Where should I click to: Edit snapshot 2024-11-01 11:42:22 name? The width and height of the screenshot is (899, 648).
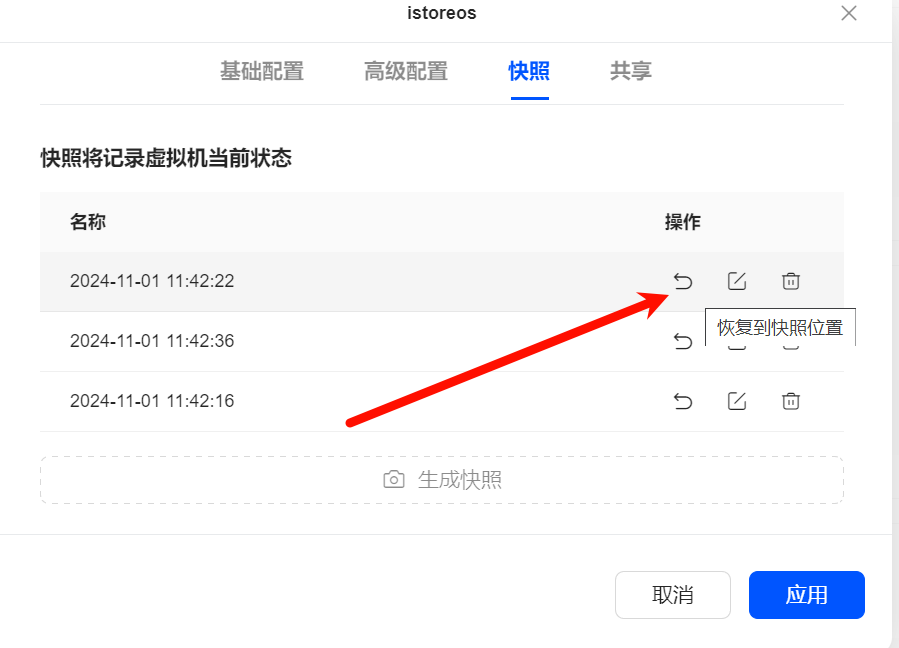pyautogui.click(x=737, y=282)
